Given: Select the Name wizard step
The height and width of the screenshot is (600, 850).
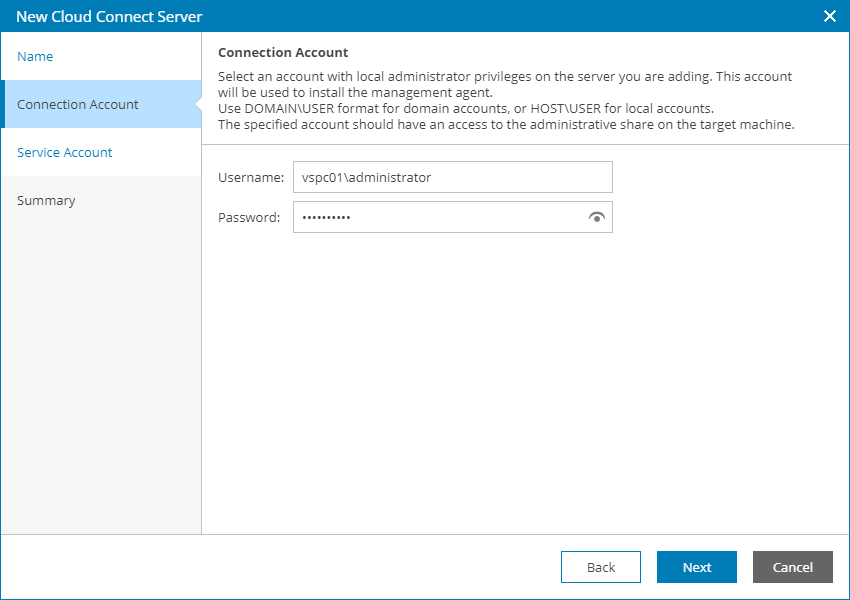Looking at the screenshot, I should [35, 57].
